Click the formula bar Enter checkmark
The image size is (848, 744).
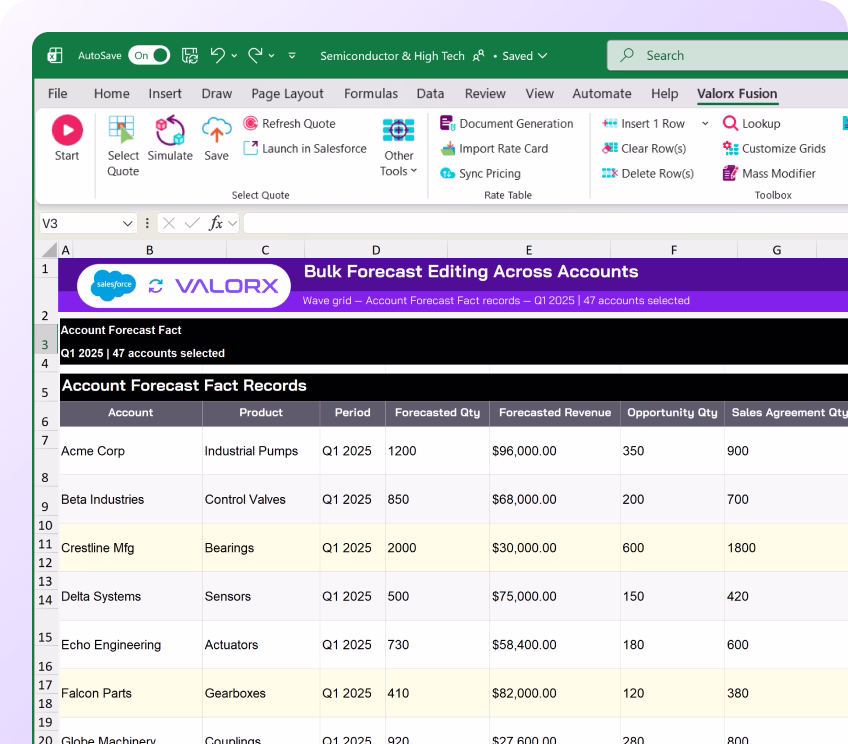[192, 223]
